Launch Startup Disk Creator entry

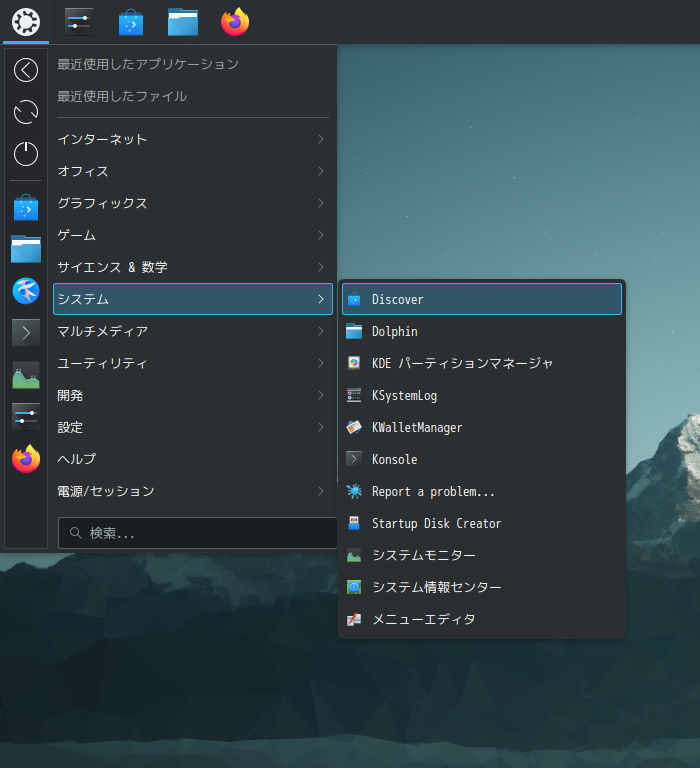pyautogui.click(x=482, y=523)
